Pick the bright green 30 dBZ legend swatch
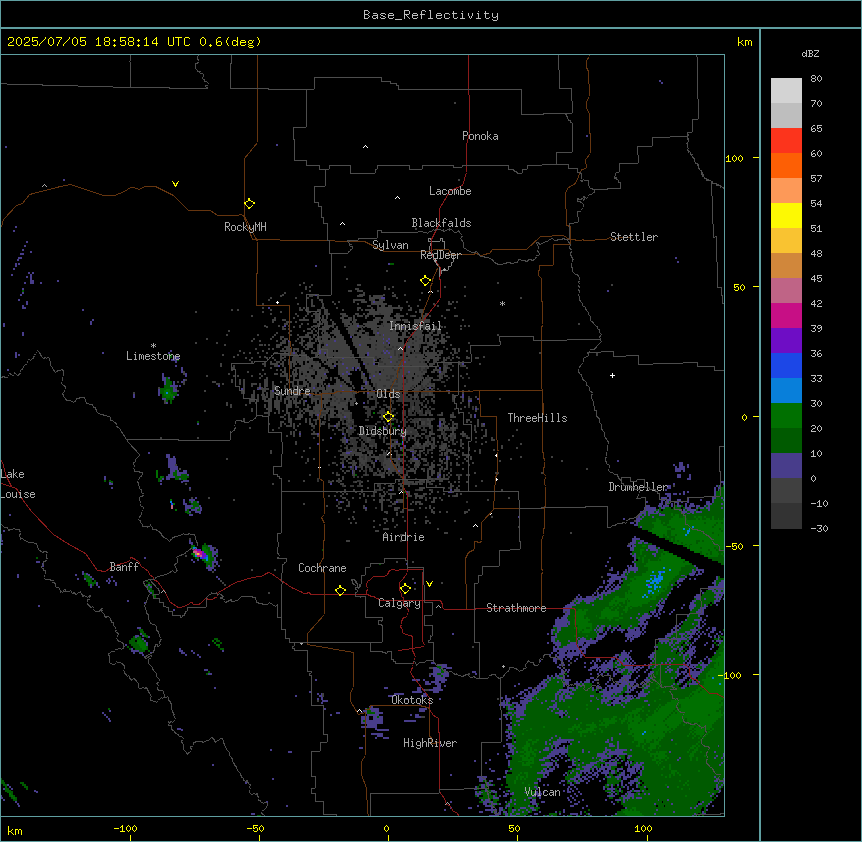Image resolution: width=862 pixels, height=842 pixels. tap(786, 416)
